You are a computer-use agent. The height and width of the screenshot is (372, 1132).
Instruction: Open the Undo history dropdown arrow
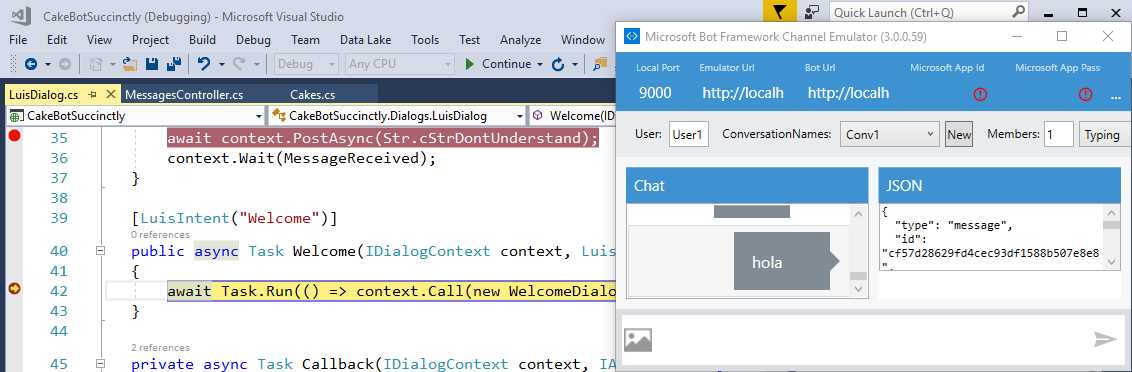click(x=222, y=64)
